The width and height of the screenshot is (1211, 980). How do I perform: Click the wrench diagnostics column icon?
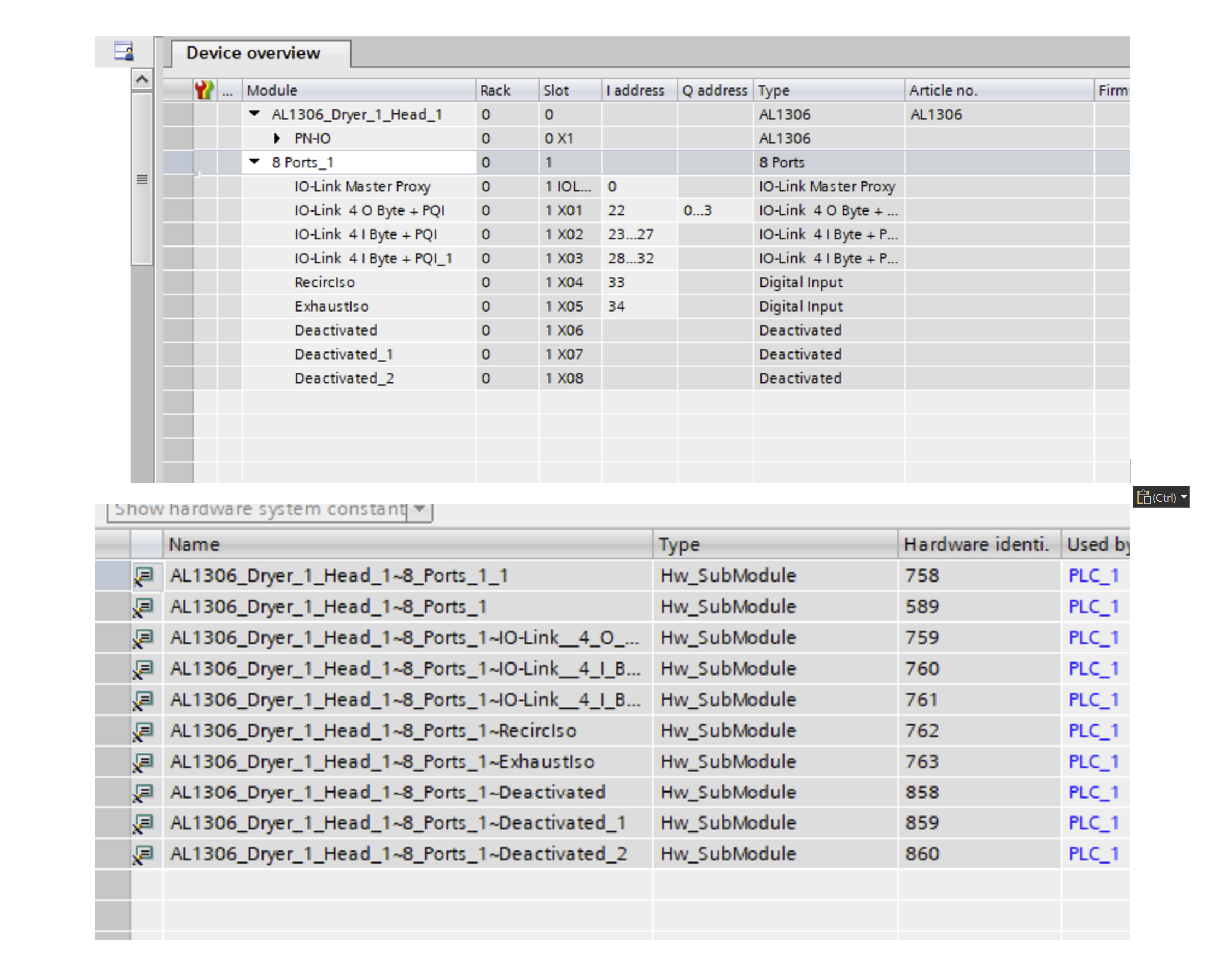tap(204, 90)
